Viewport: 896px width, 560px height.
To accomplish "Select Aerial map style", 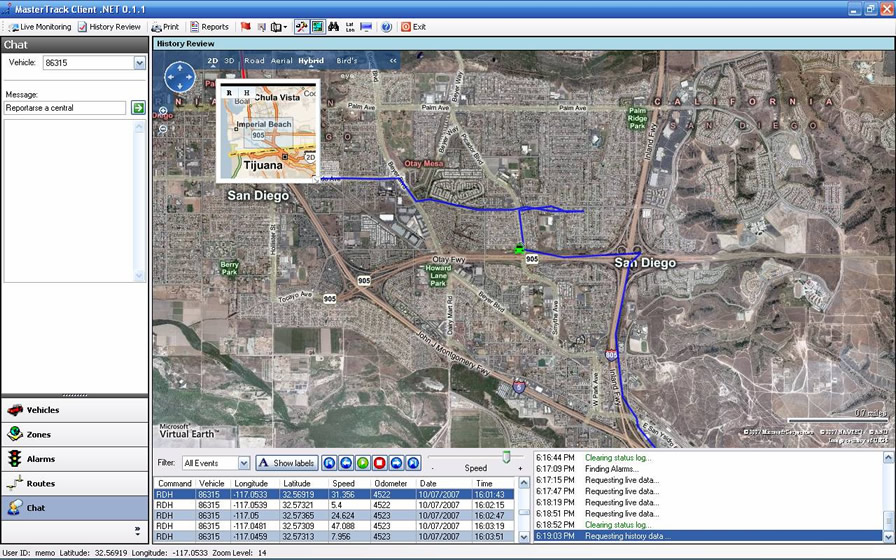I will coord(281,61).
